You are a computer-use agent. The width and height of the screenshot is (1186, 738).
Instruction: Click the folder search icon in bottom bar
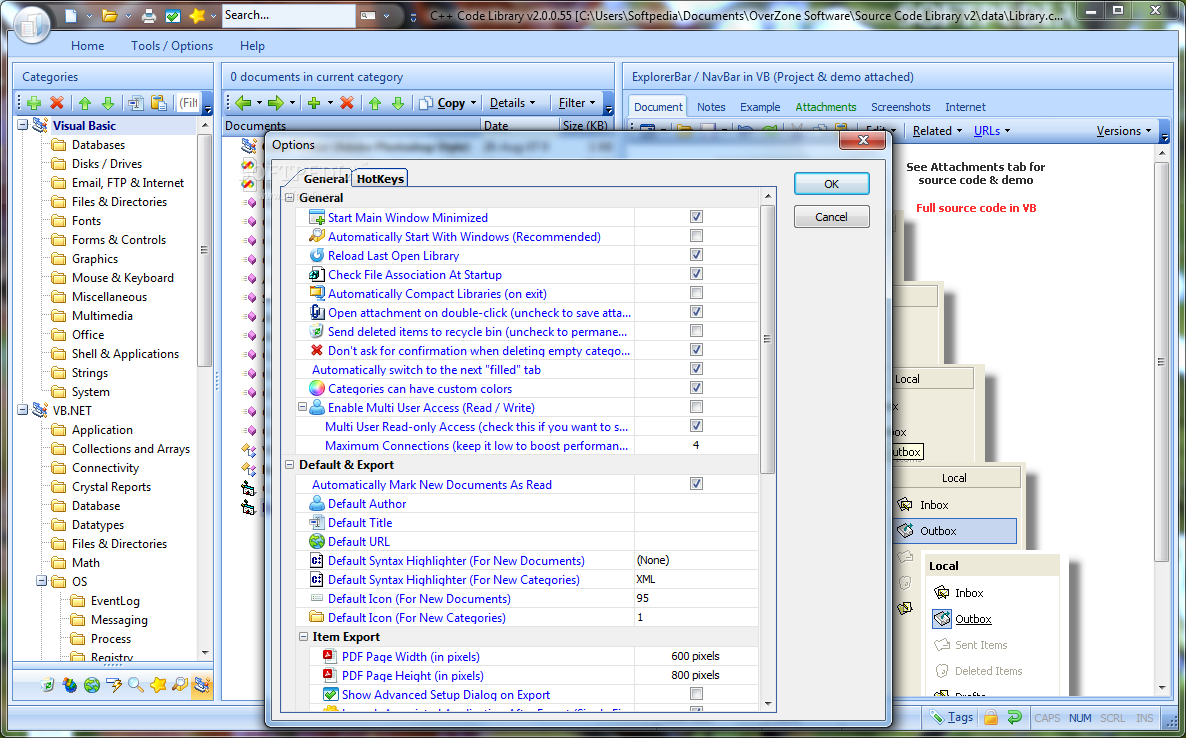(180, 685)
